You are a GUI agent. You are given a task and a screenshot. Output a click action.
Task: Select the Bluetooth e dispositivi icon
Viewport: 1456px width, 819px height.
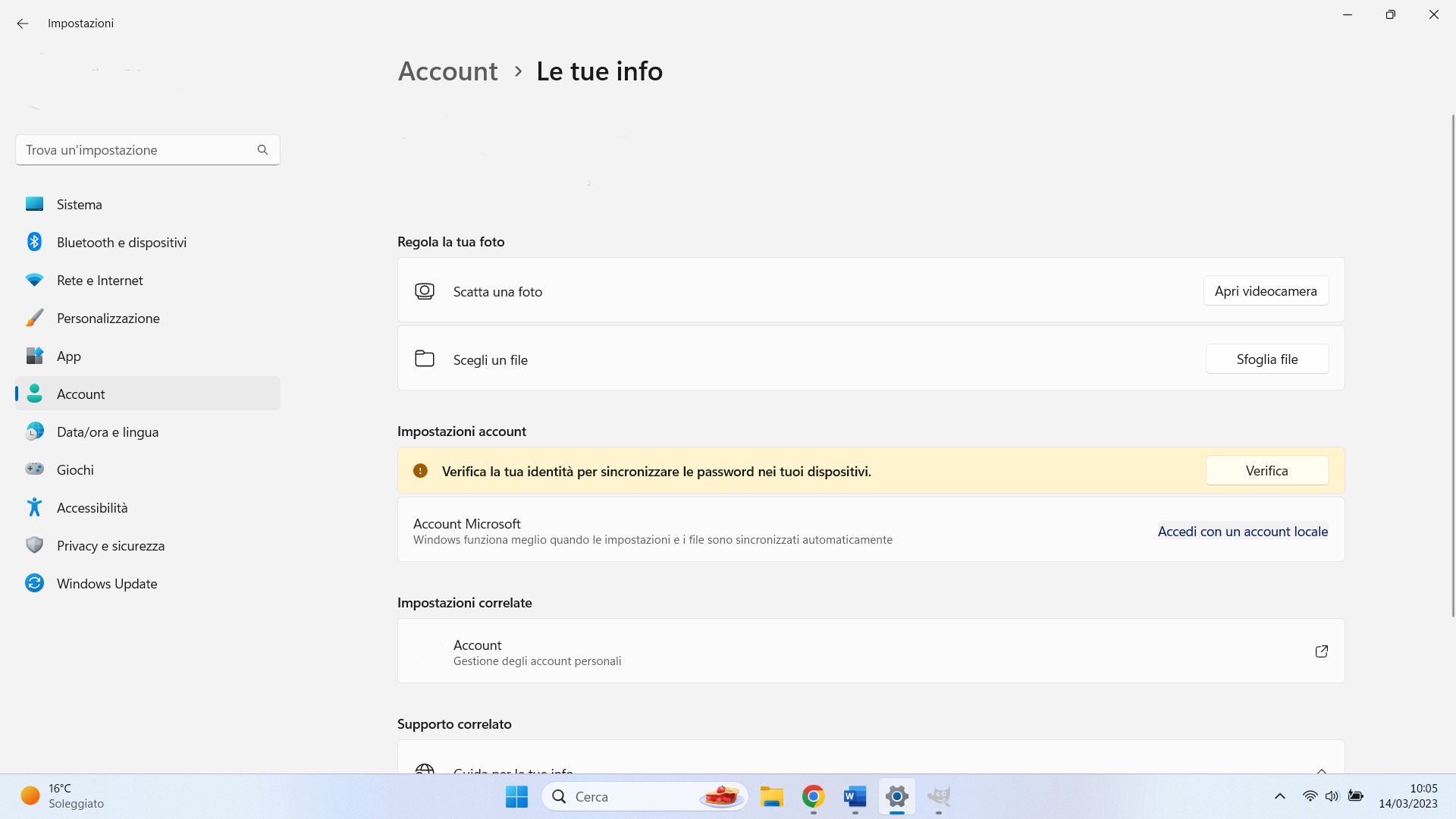tap(34, 242)
